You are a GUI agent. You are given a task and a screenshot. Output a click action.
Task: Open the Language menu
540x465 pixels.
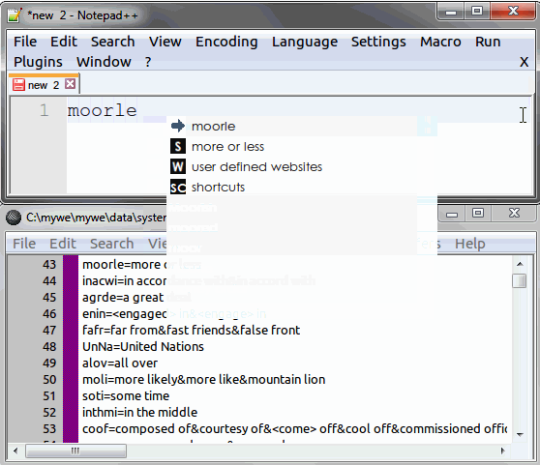click(x=305, y=42)
